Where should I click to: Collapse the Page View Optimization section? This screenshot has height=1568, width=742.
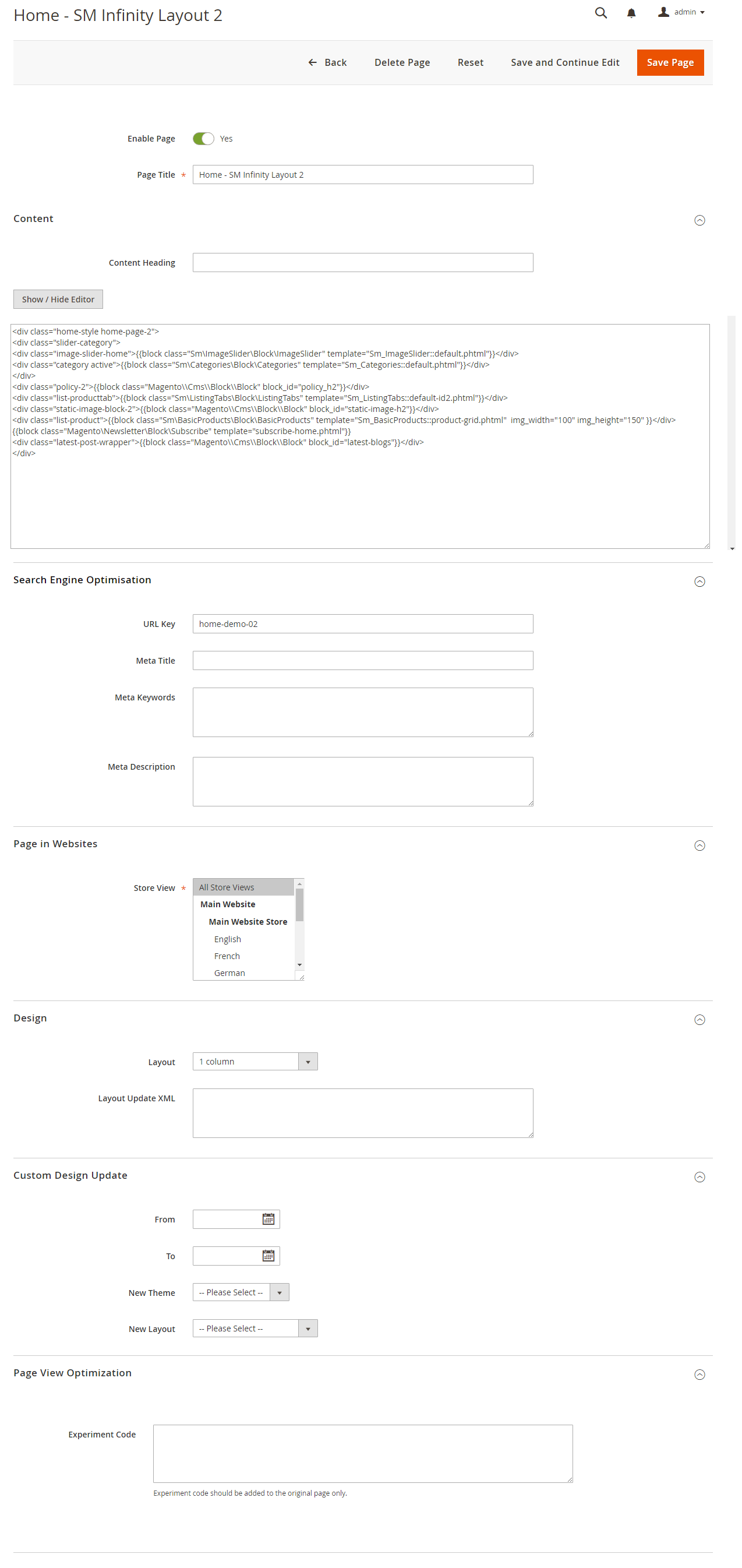pos(699,1375)
